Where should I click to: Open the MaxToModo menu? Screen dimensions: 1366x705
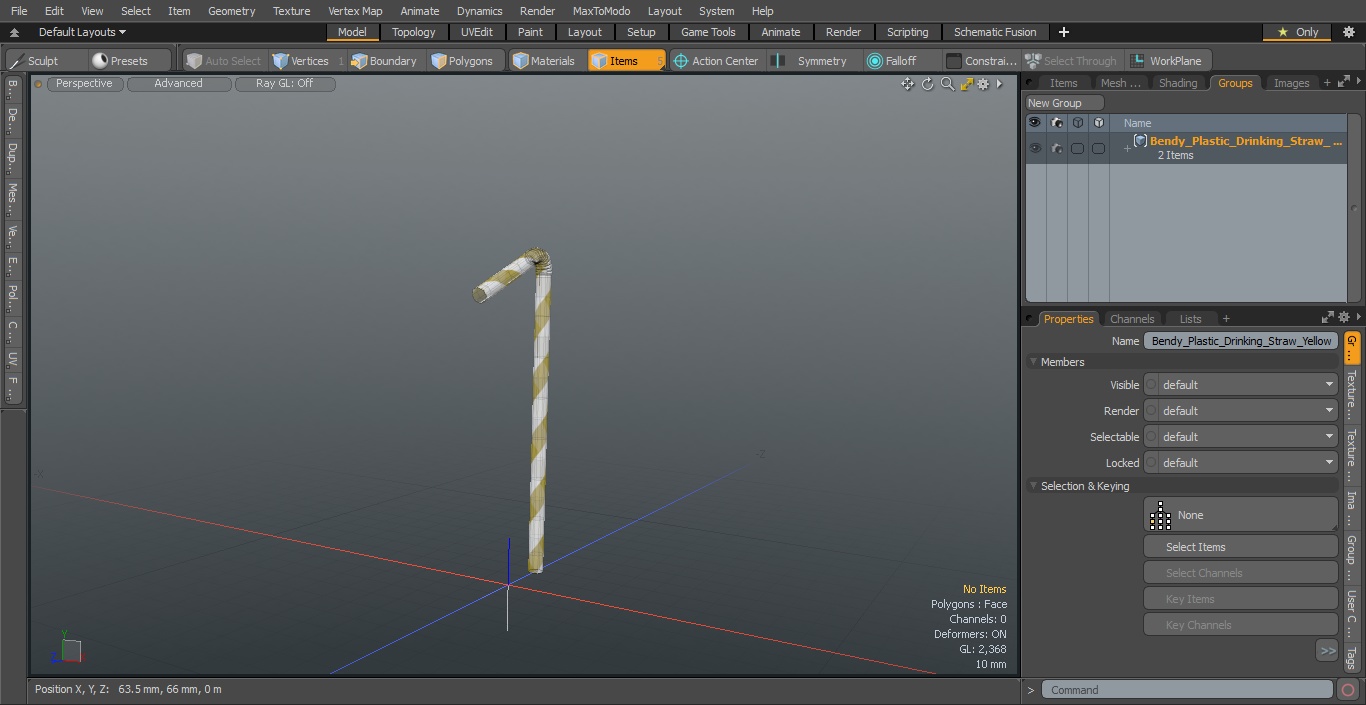pyautogui.click(x=601, y=11)
